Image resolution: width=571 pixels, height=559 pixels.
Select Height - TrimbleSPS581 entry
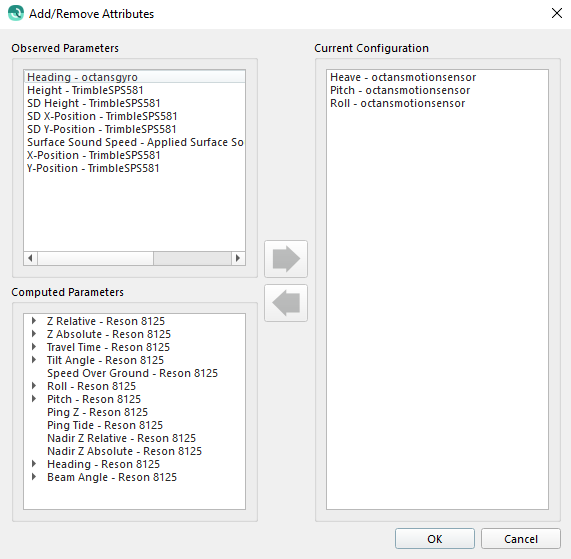click(x=134, y=90)
